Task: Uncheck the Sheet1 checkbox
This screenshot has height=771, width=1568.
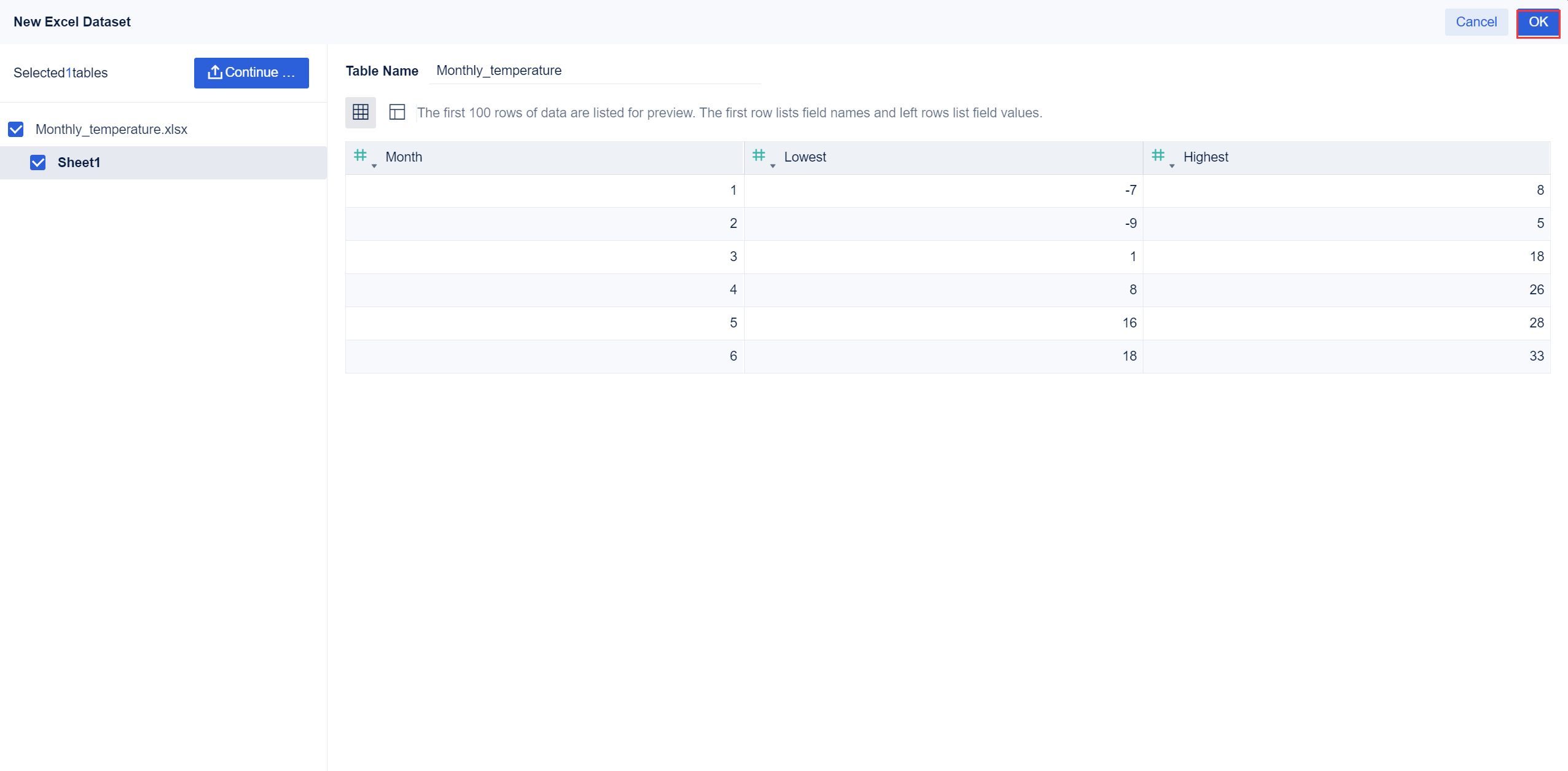Action: (x=38, y=162)
